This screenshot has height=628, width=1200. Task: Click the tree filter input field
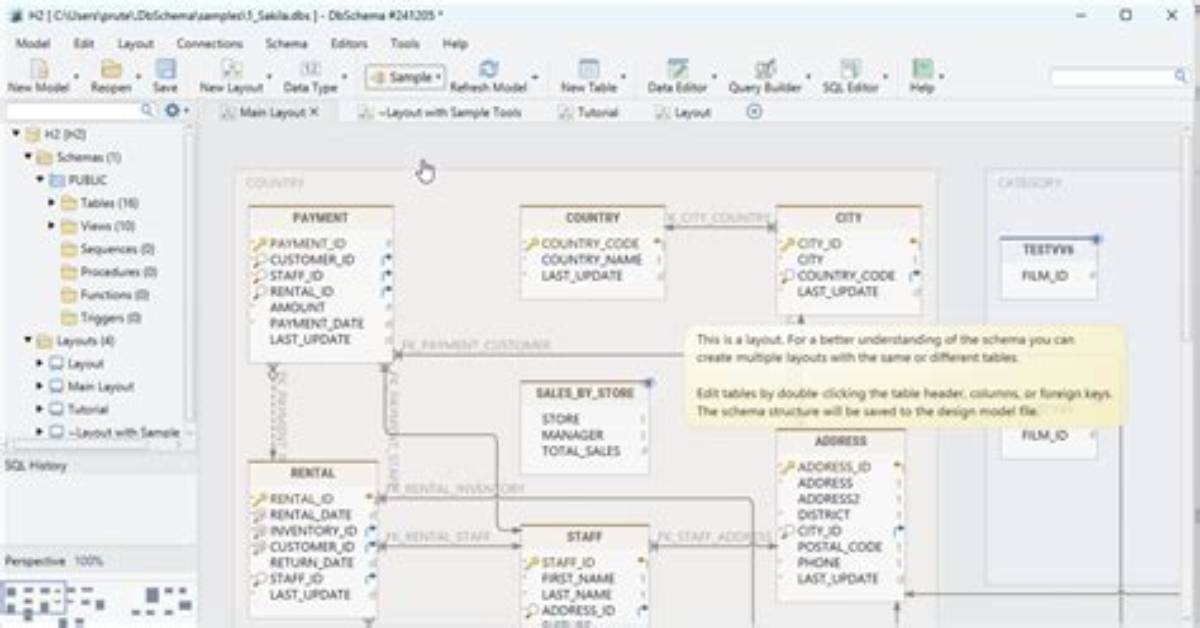pyautogui.click(x=80, y=111)
